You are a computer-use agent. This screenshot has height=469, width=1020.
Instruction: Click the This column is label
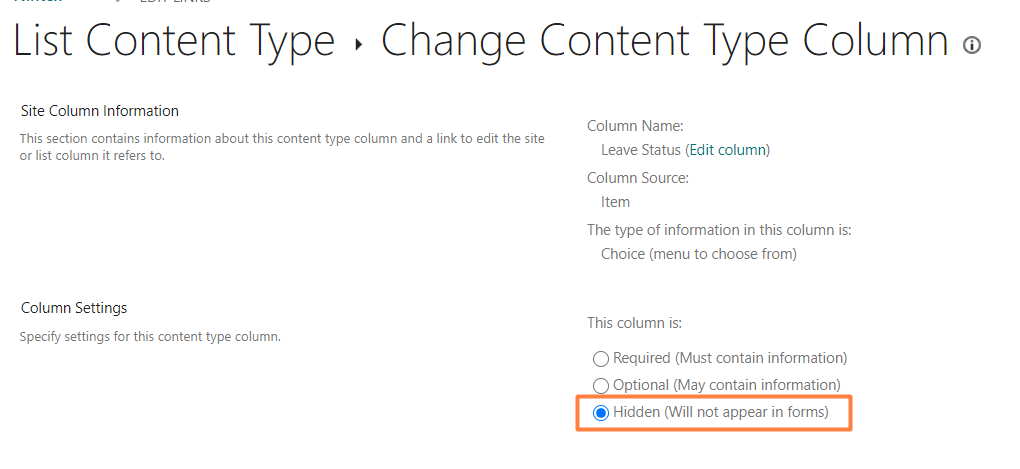tap(634, 323)
